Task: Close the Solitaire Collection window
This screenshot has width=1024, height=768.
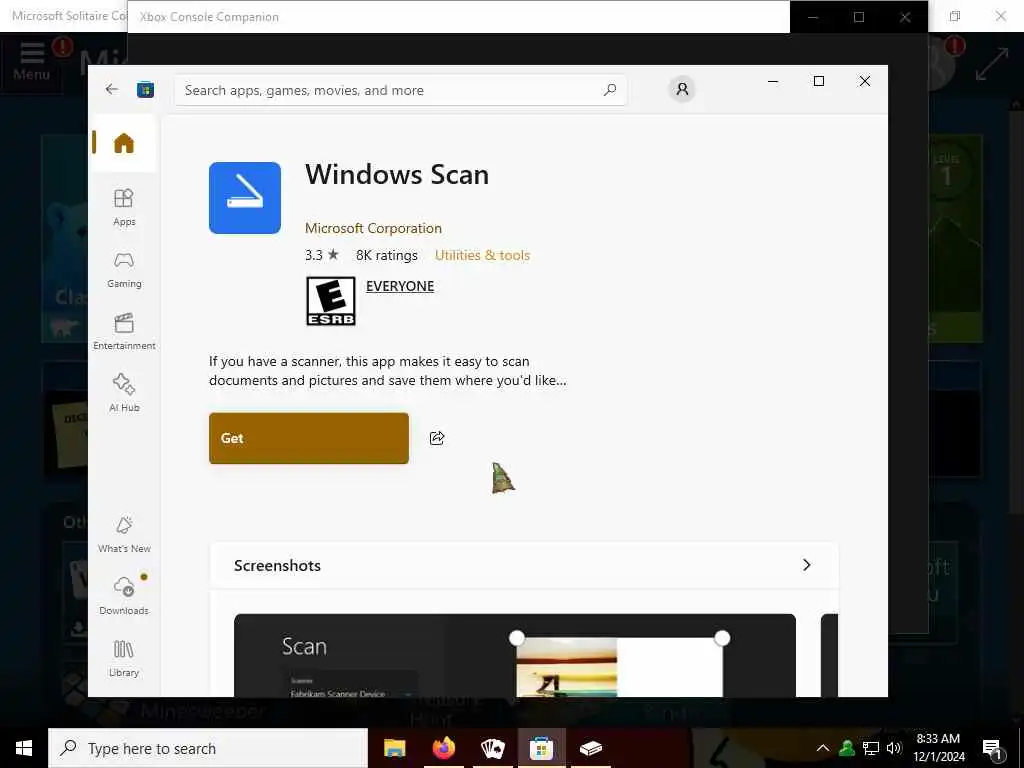Action: [x=1000, y=16]
